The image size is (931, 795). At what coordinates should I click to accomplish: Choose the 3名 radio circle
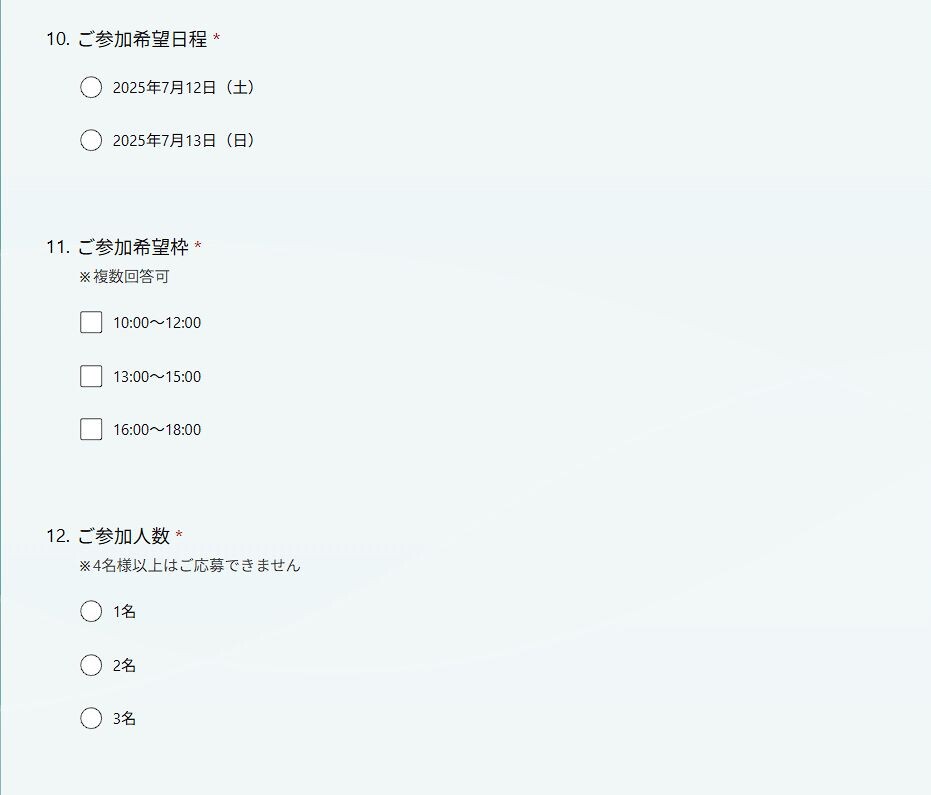tap(91, 718)
